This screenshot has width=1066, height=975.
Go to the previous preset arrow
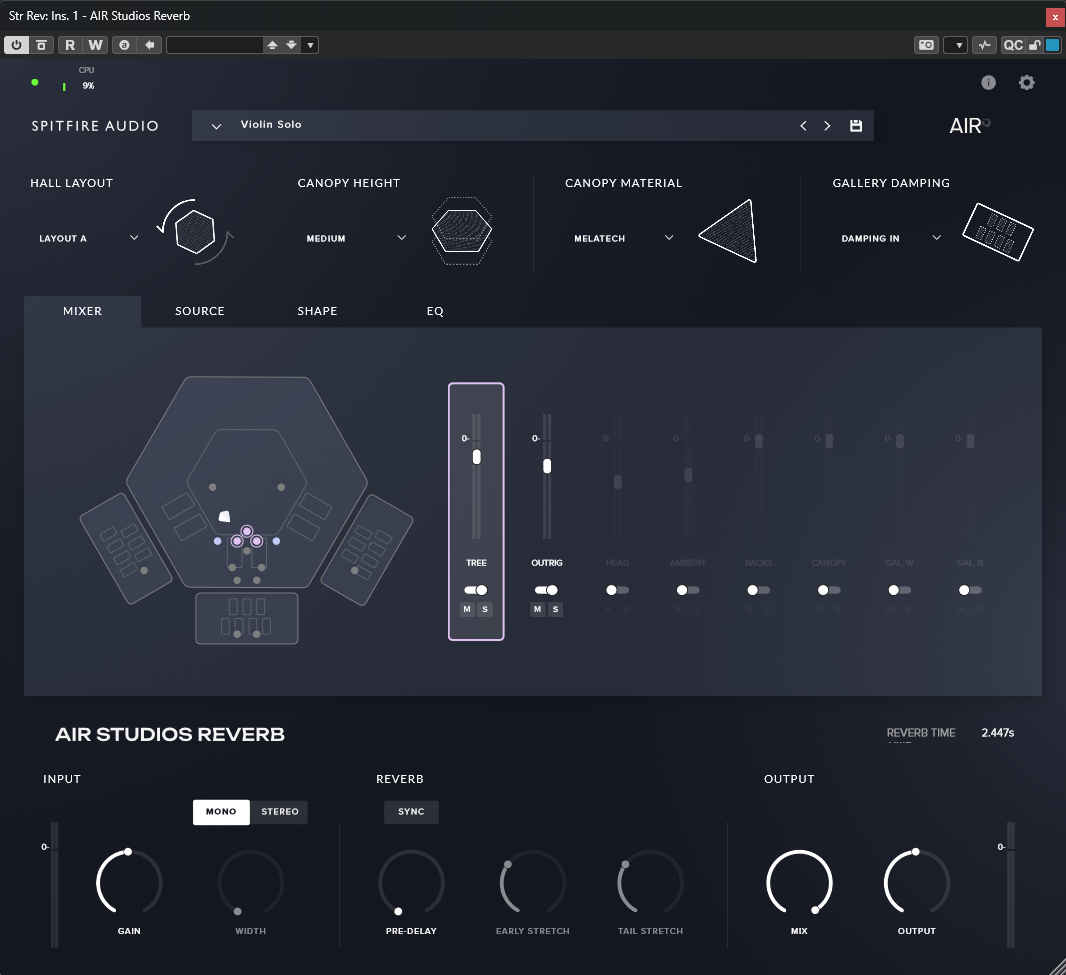(x=803, y=126)
